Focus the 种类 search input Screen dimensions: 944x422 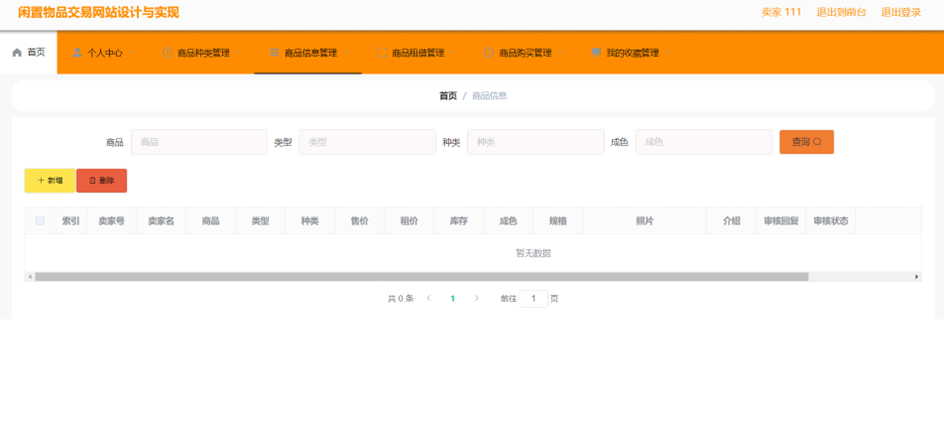[x=536, y=142]
